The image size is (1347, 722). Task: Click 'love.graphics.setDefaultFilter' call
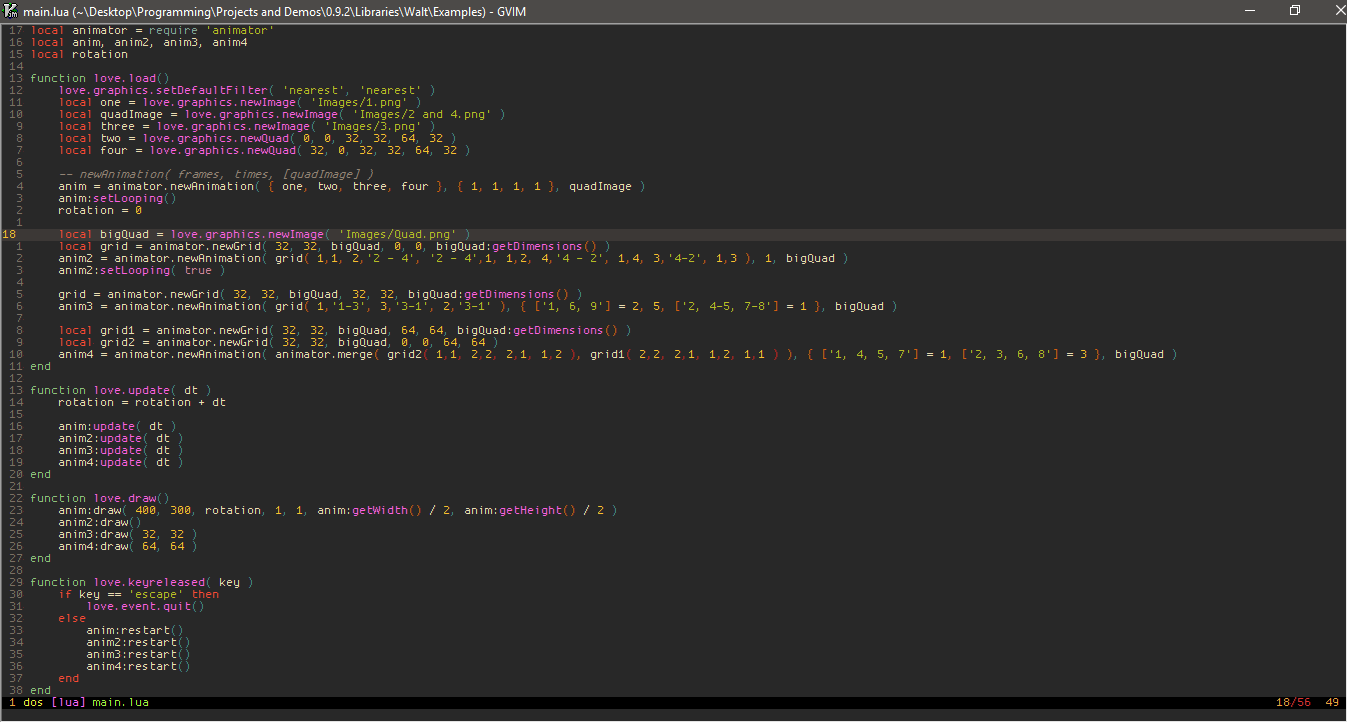click(163, 90)
